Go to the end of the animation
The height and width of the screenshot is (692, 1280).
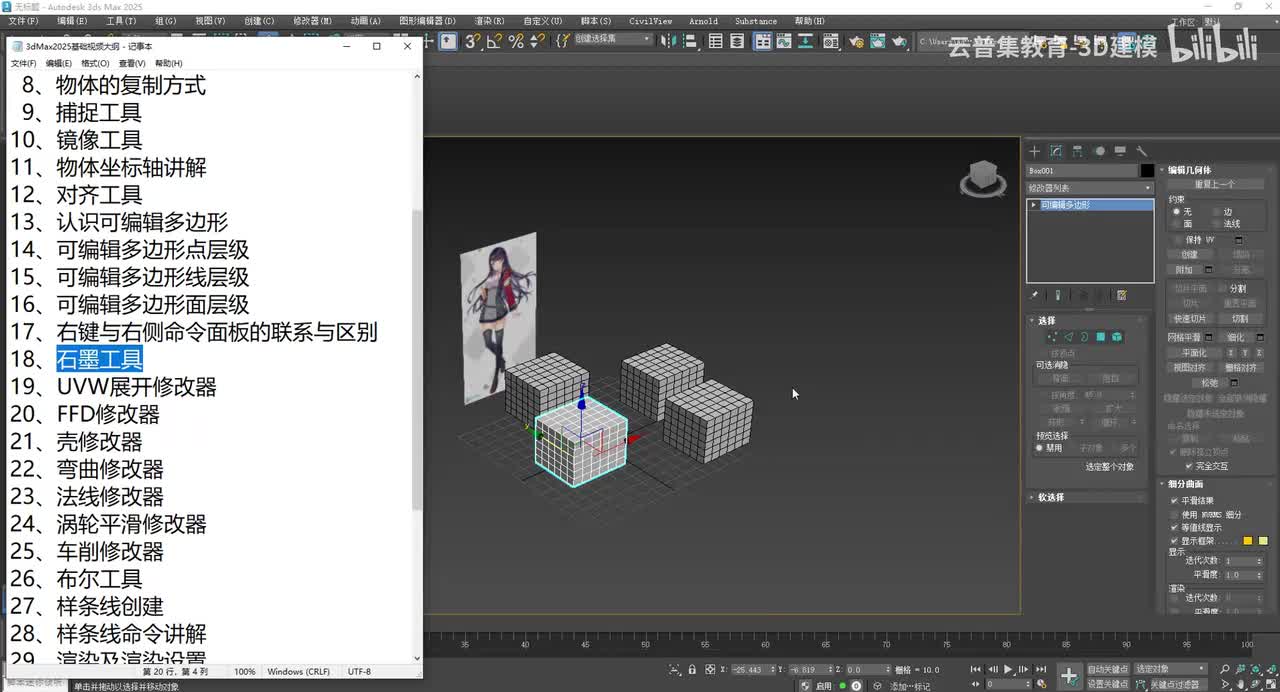coord(1042,669)
